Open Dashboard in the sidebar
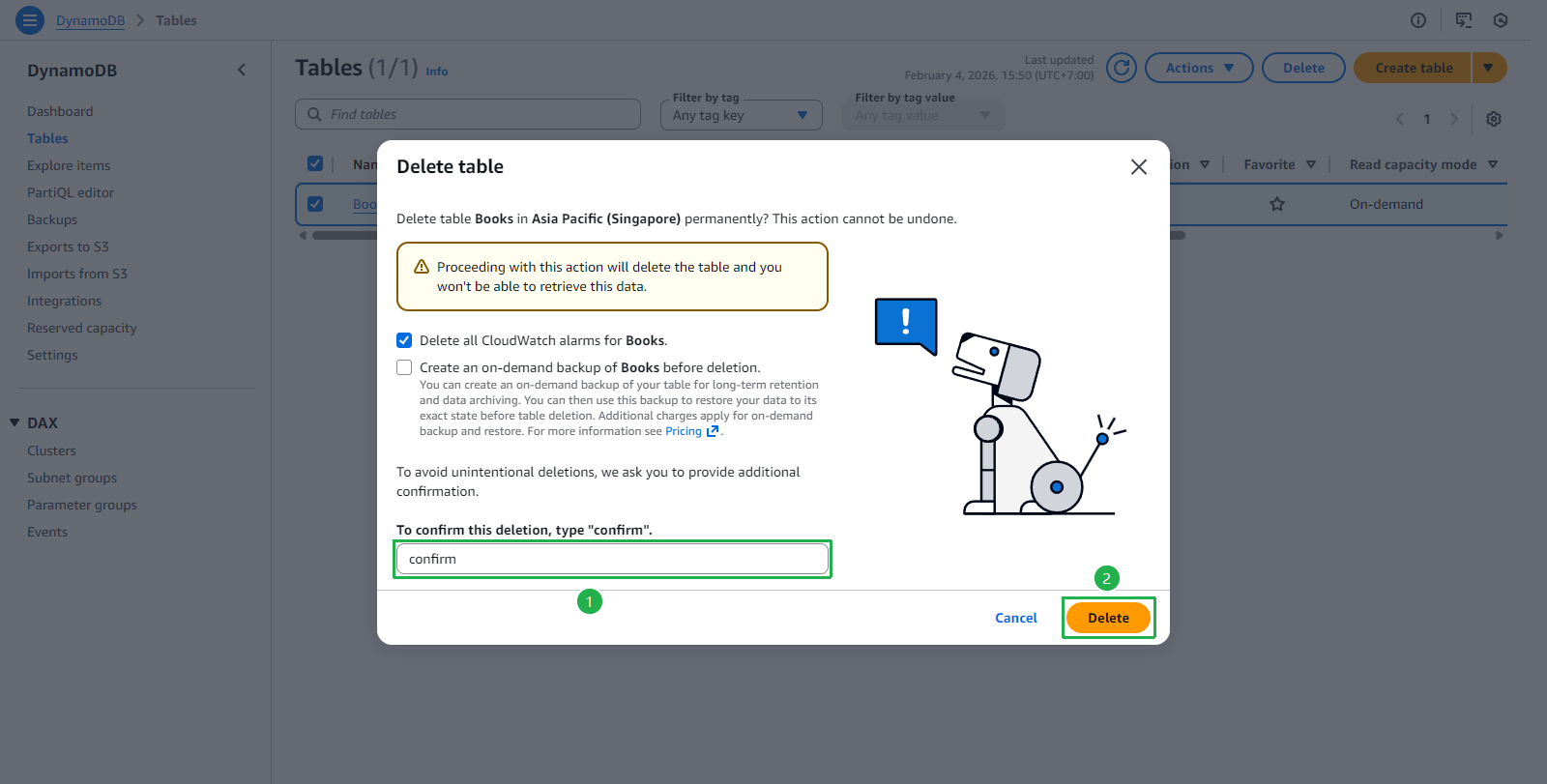1547x784 pixels. pyautogui.click(x=60, y=111)
